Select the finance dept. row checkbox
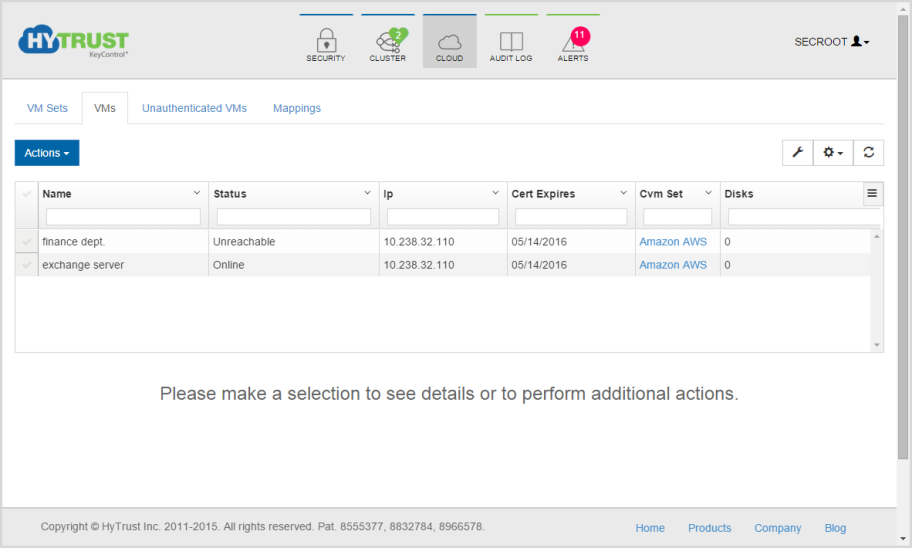 pos(27,241)
